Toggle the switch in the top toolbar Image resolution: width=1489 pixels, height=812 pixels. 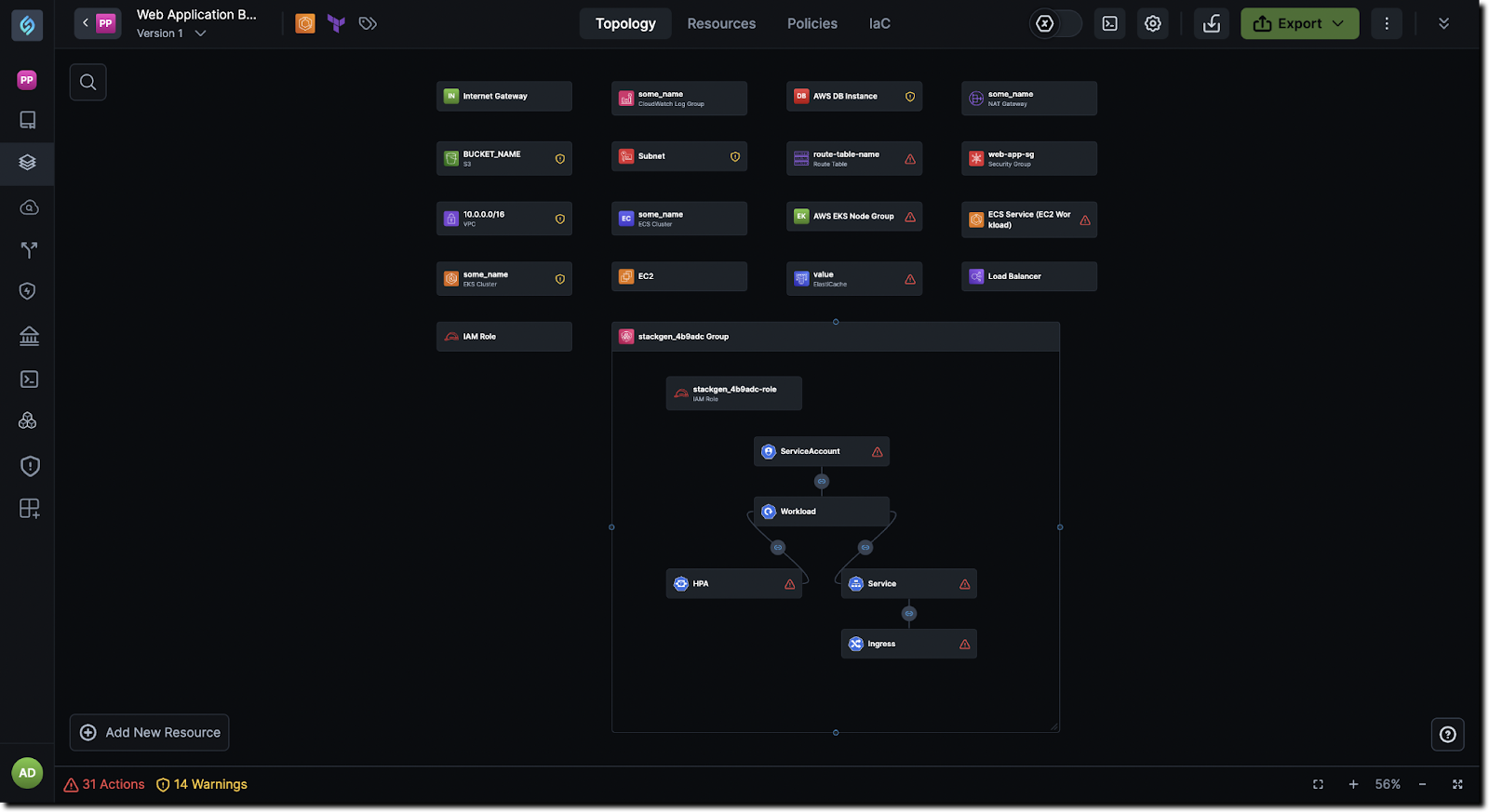(1056, 24)
